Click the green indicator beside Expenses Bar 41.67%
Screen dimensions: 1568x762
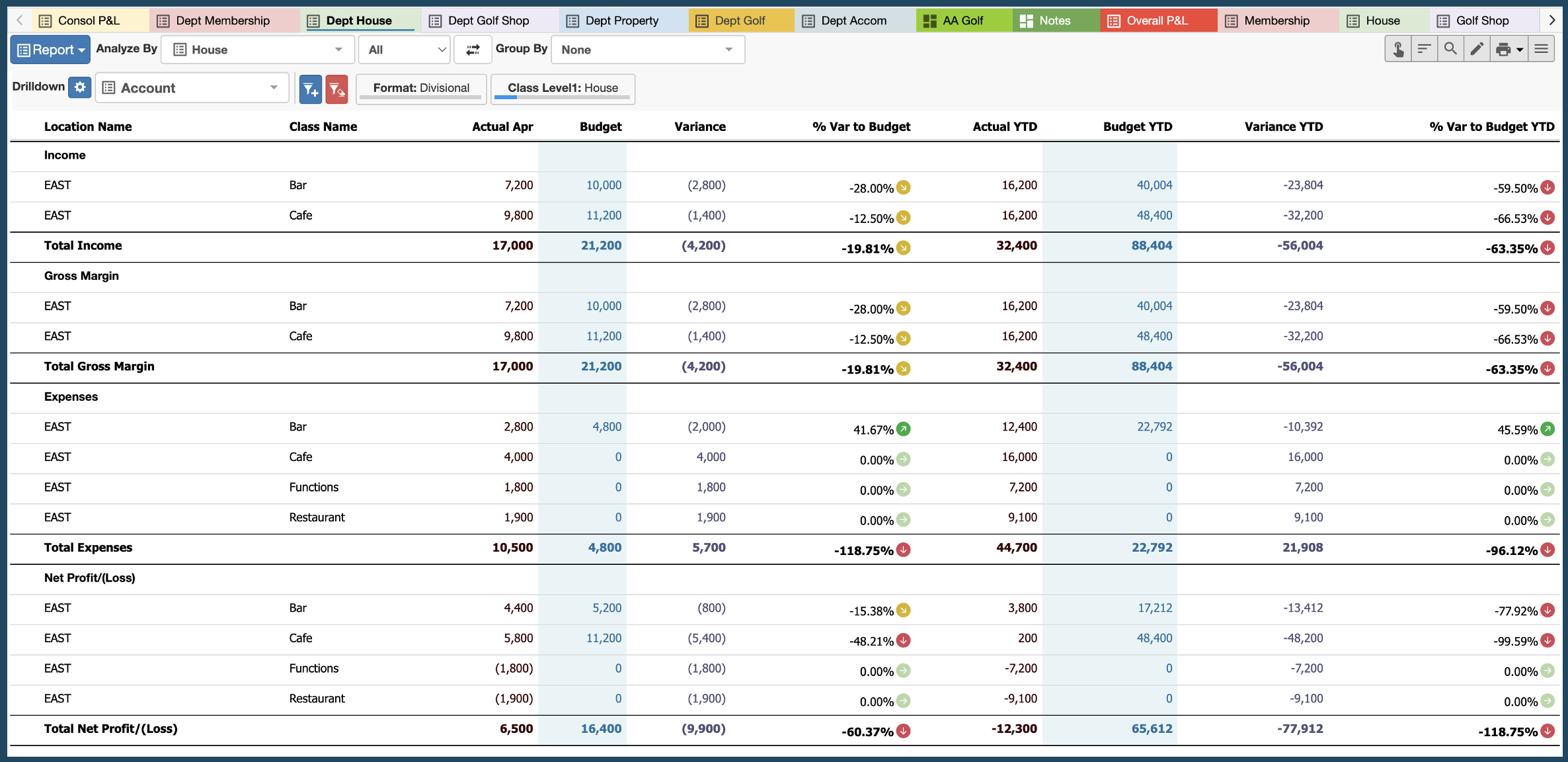(x=904, y=429)
